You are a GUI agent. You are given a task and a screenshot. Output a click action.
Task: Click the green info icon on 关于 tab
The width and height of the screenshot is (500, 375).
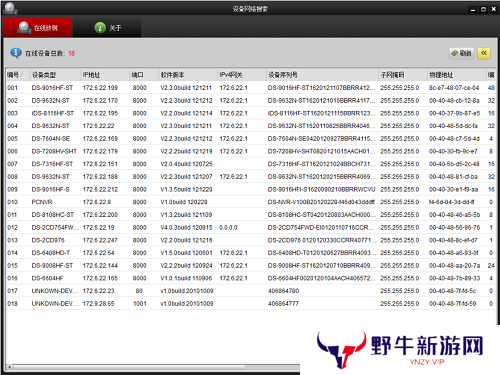click(x=100, y=28)
